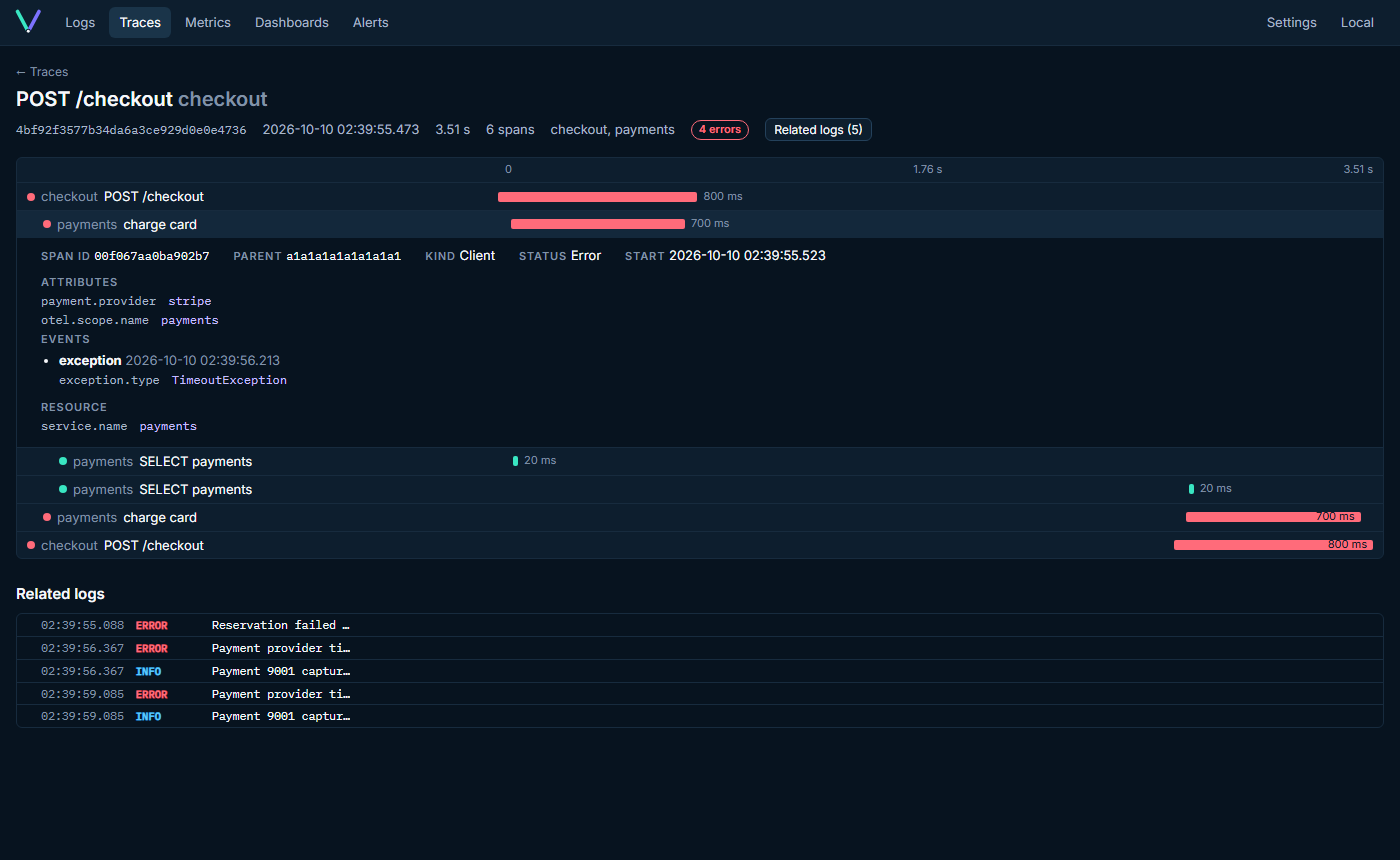Click the Local link in the top bar
Viewport: 1400px width, 860px height.
point(1357,22)
